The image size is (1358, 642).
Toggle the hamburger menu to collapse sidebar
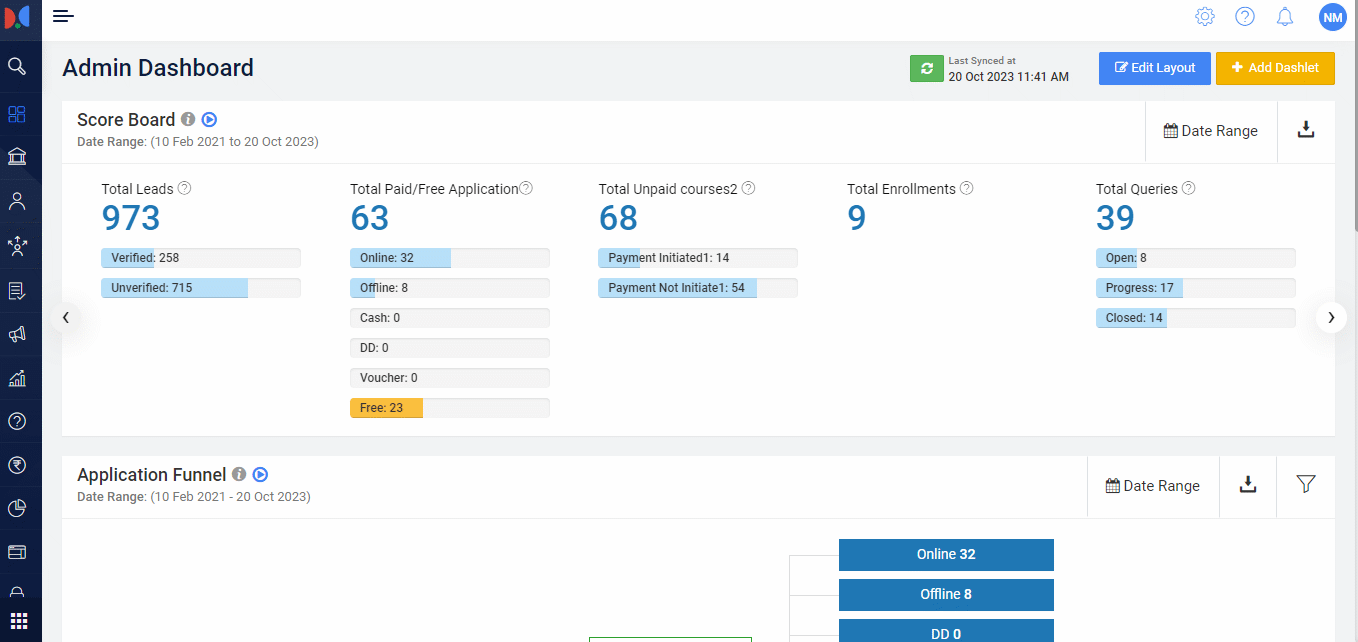click(x=64, y=16)
